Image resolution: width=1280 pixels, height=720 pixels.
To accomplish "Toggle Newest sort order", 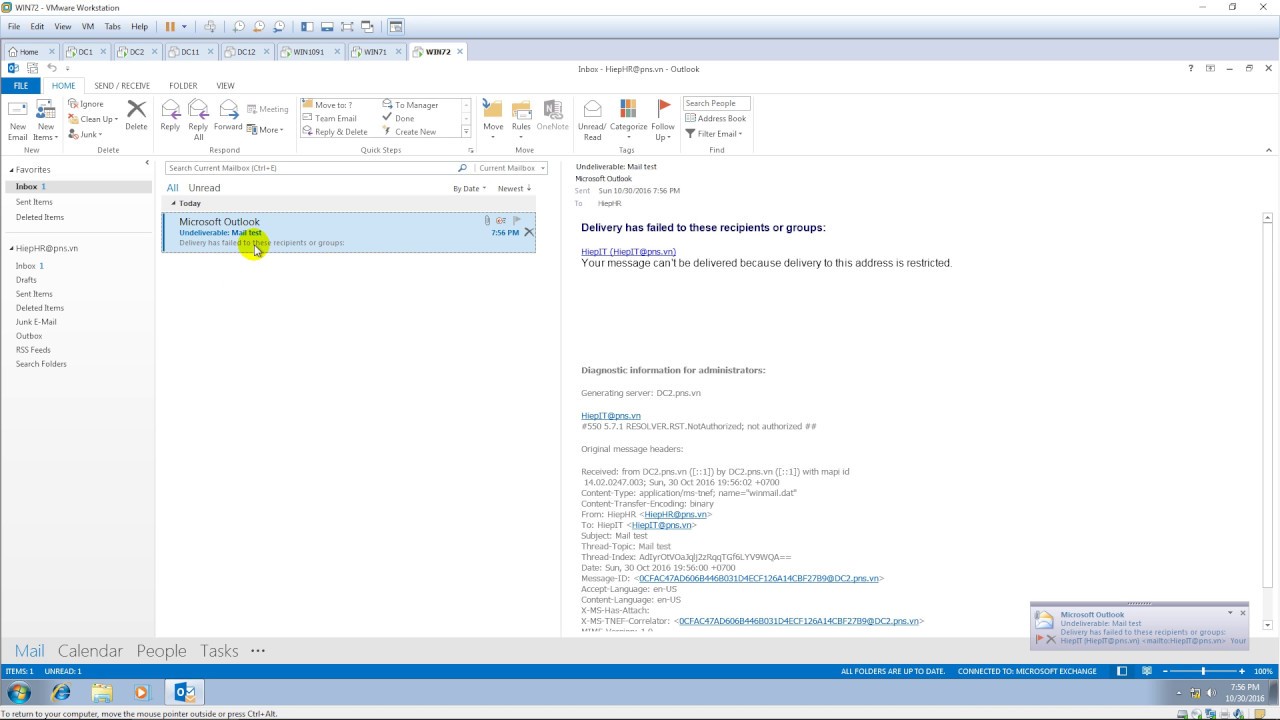I will click(x=514, y=188).
